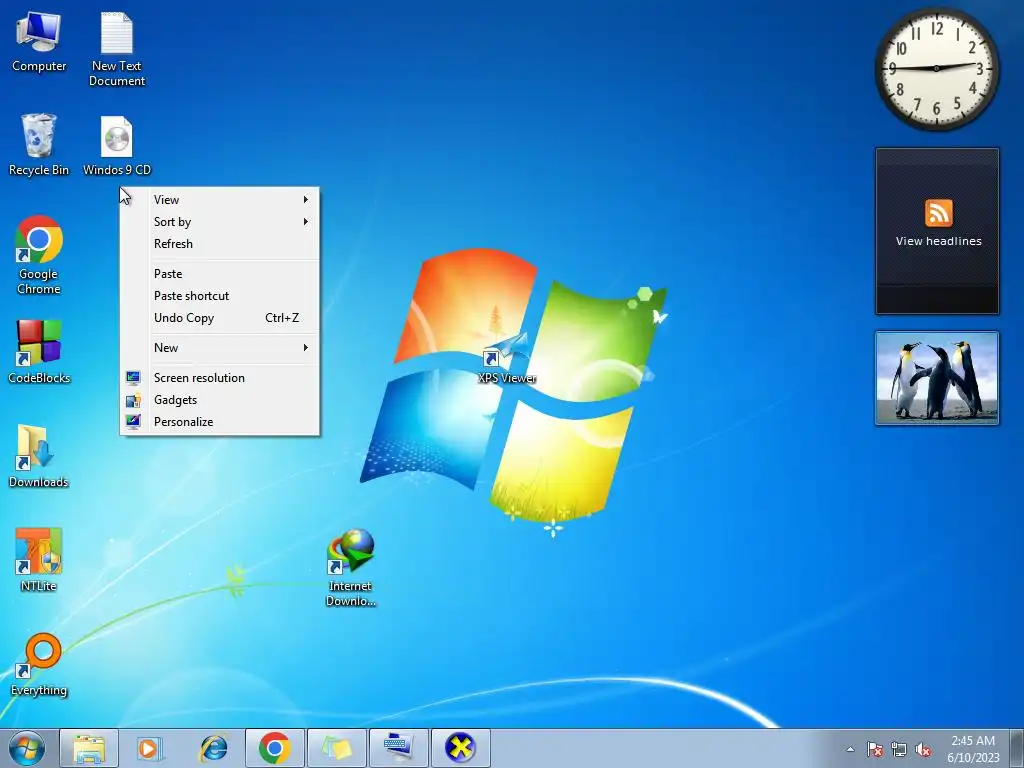This screenshot has width=1024, height=768.
Task: Open Google Chrome from the taskbar
Action: (x=275, y=748)
